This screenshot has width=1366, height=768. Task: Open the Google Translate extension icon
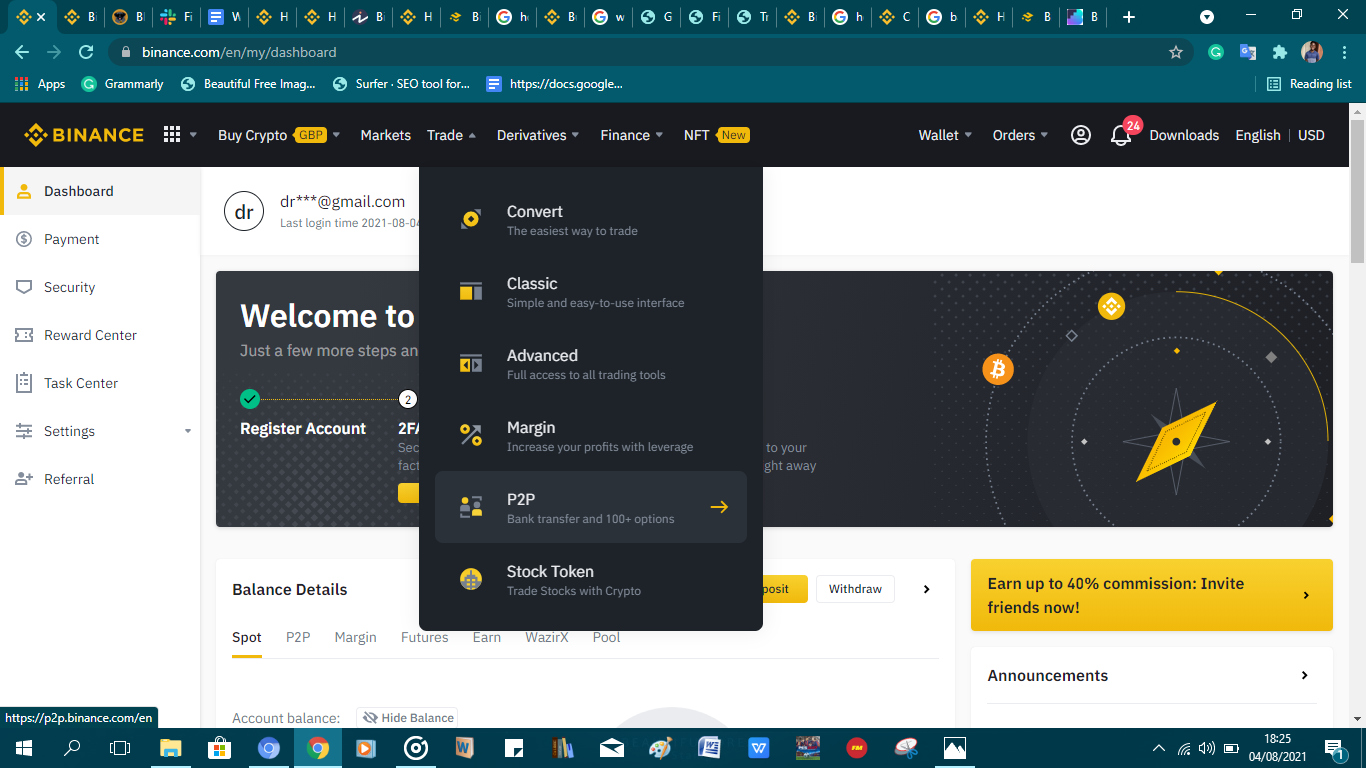[1248, 52]
